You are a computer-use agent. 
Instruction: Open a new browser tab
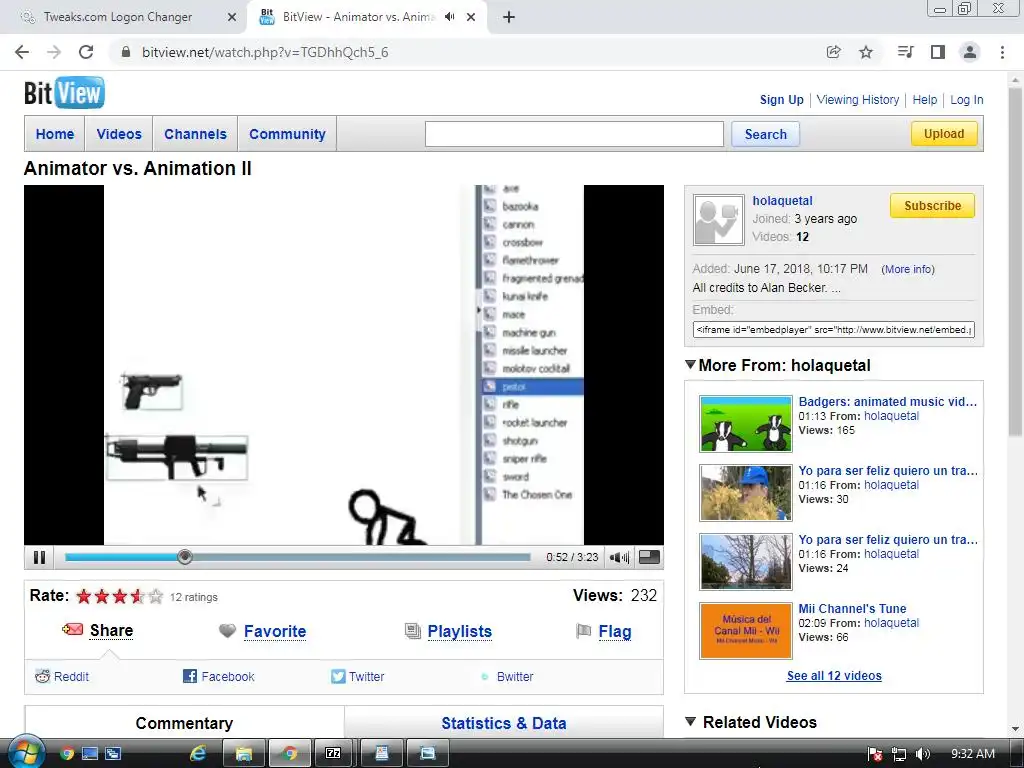pos(509,17)
